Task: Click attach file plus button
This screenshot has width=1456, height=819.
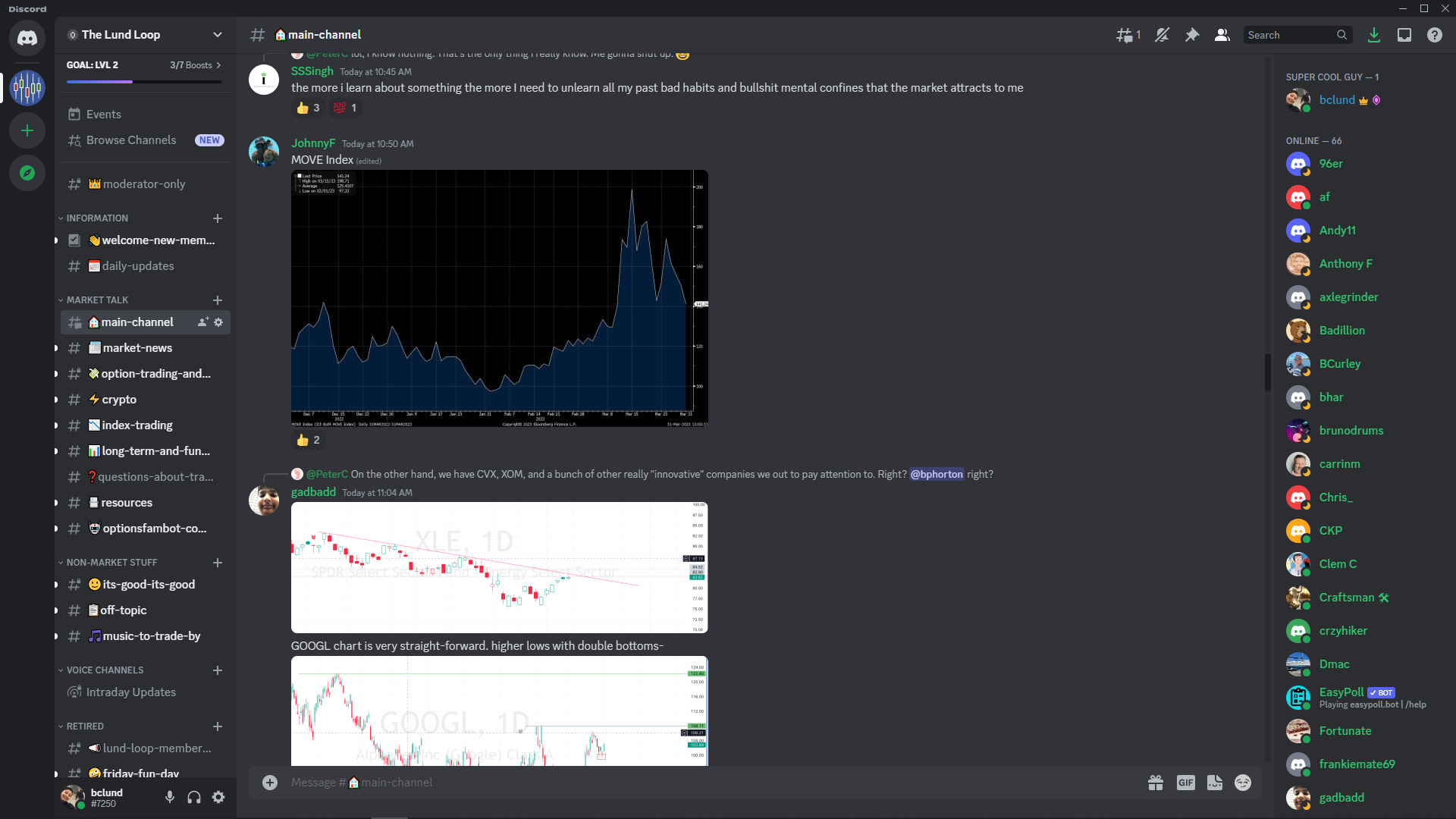Action: click(270, 783)
